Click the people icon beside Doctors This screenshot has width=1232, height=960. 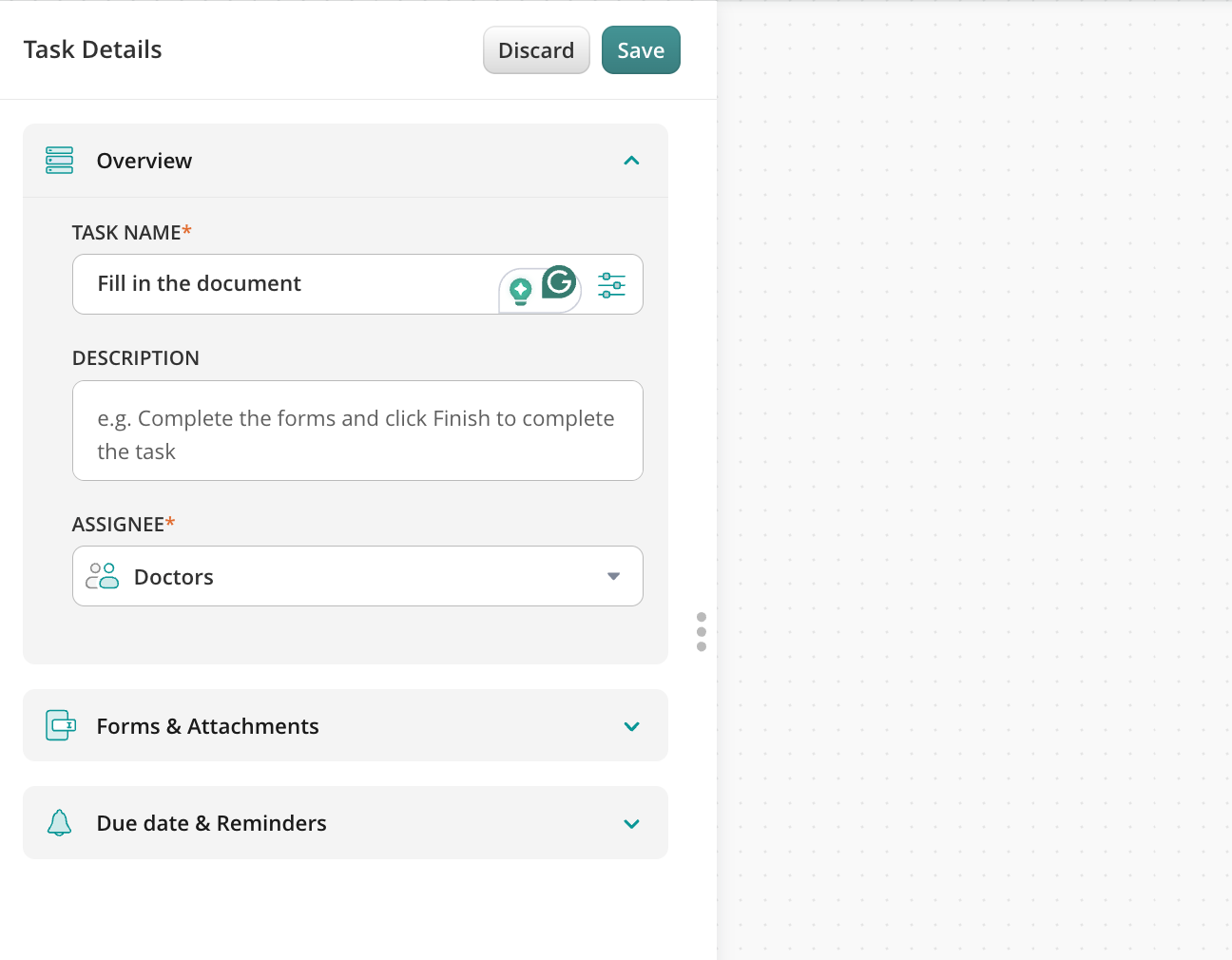[102, 576]
